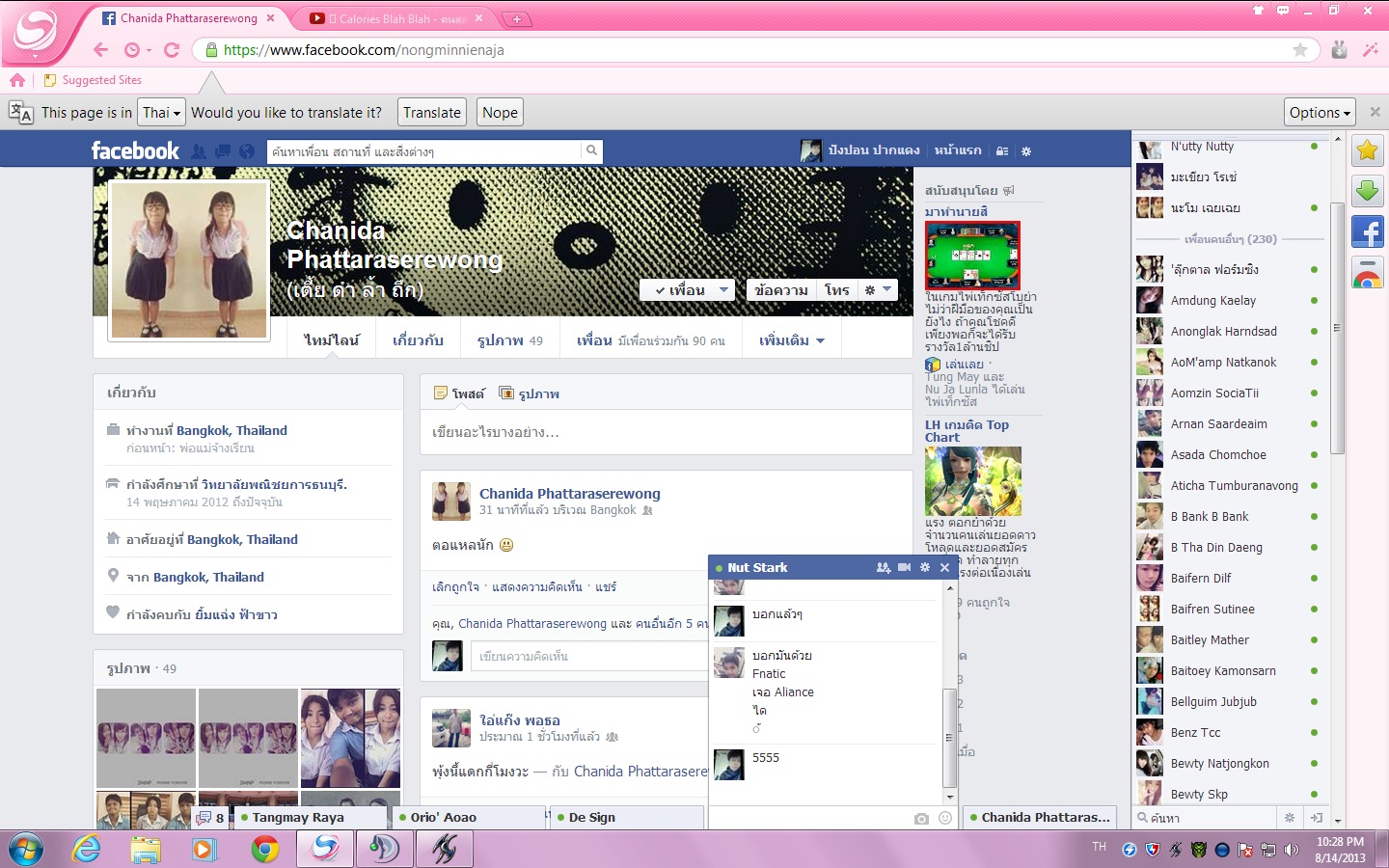Click the post comment input field
The height and width of the screenshot is (868, 1389).
589,656
